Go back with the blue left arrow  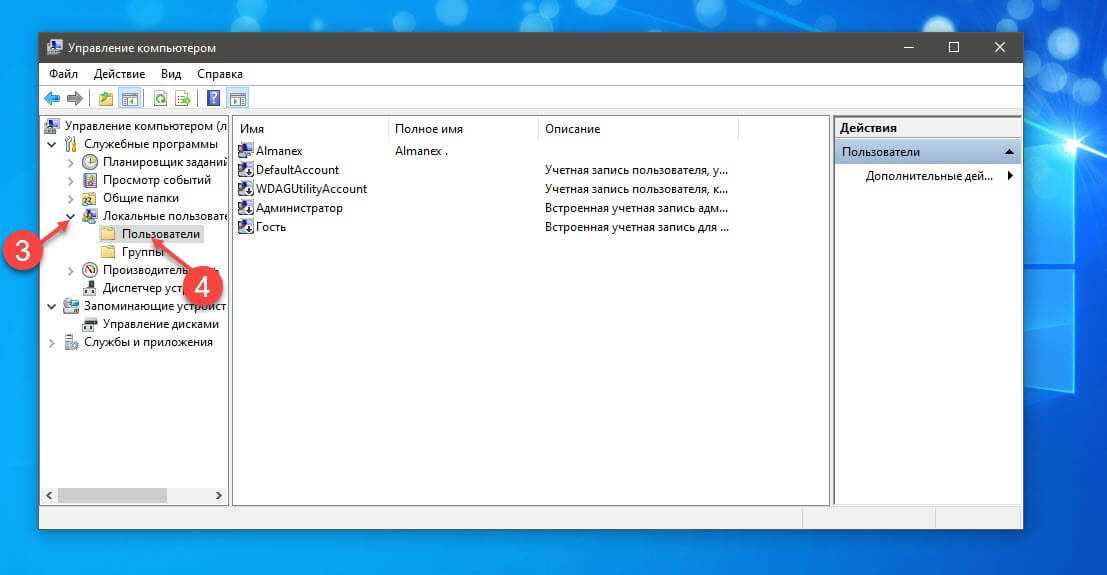[52, 98]
